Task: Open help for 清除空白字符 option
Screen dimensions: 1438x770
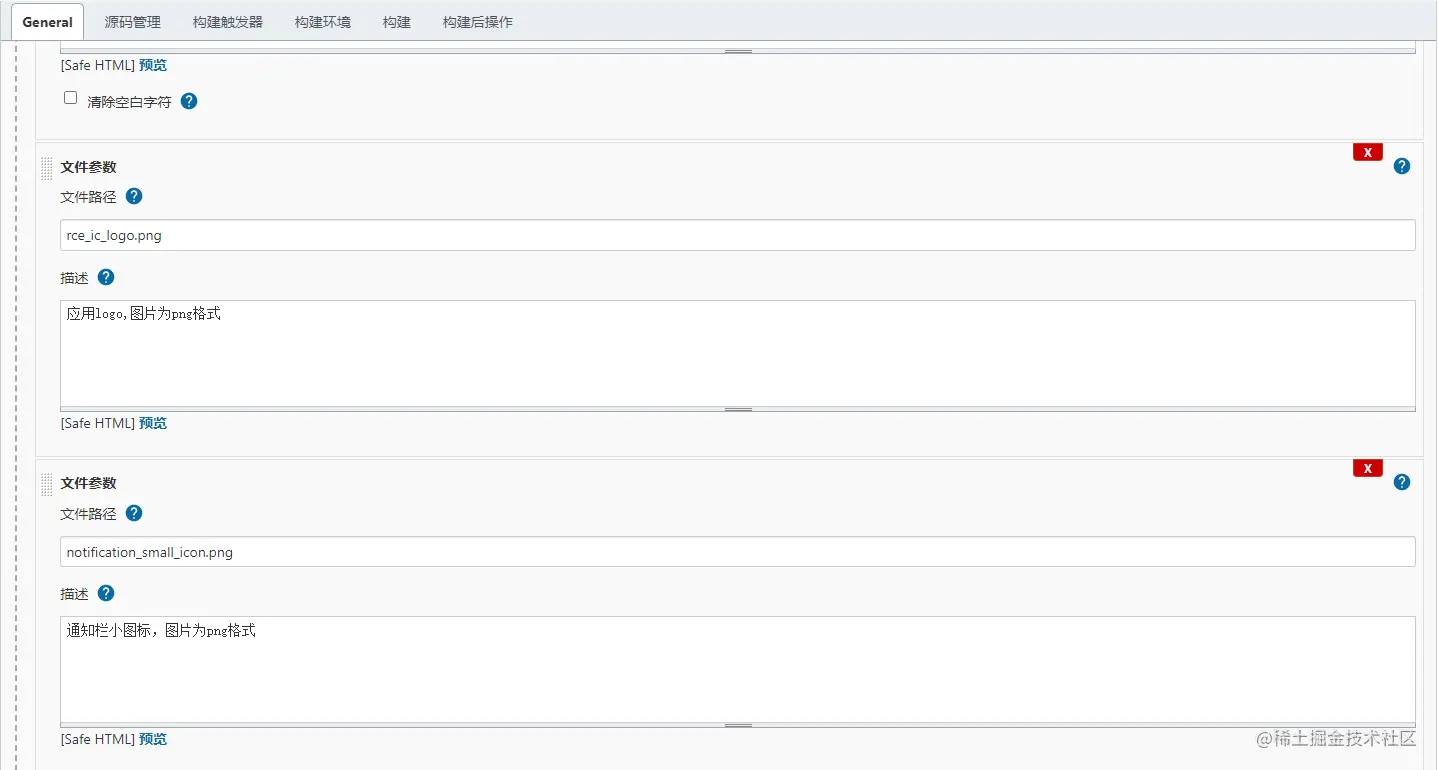Action: coord(189,101)
